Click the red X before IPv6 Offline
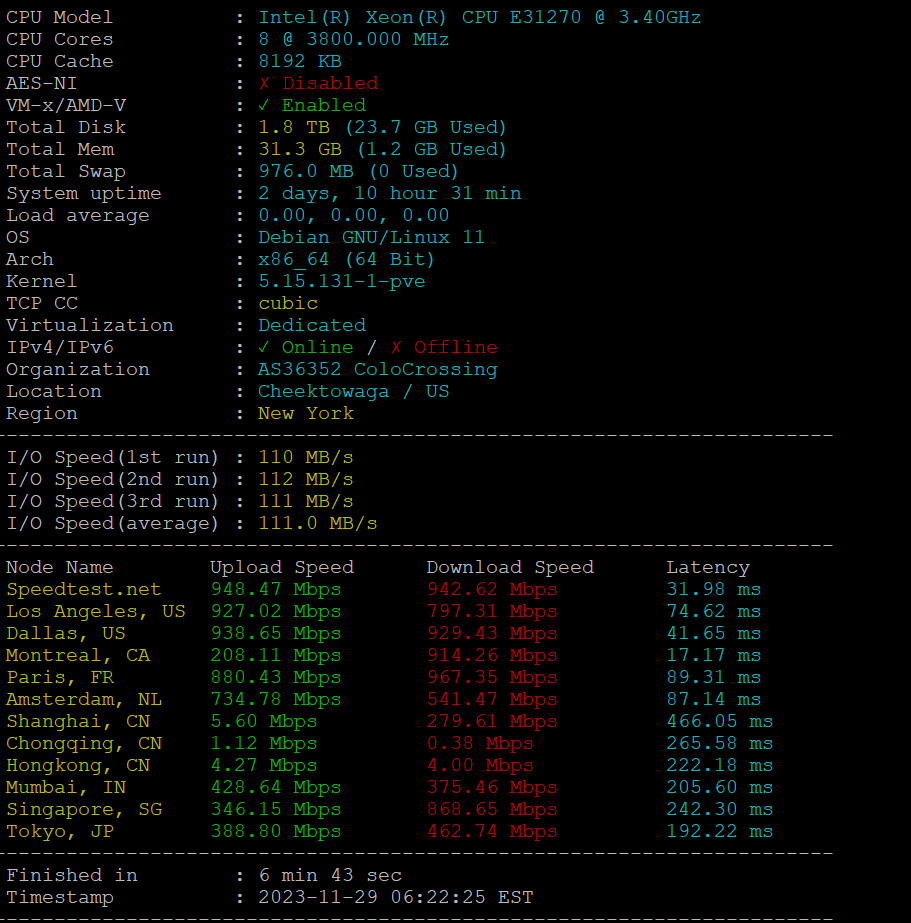Viewport: 911px width, 923px height. pos(397,348)
